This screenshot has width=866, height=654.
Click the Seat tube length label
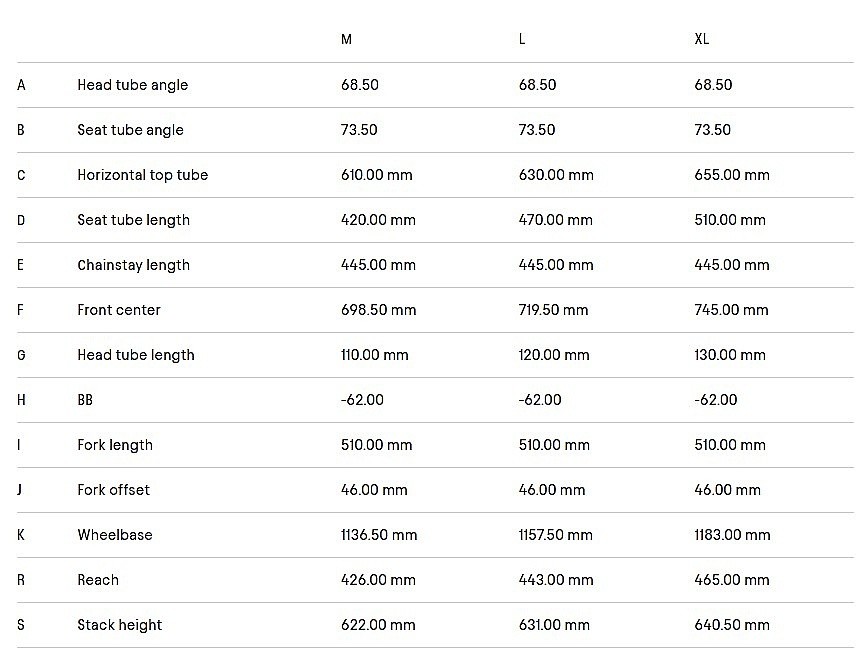point(133,220)
